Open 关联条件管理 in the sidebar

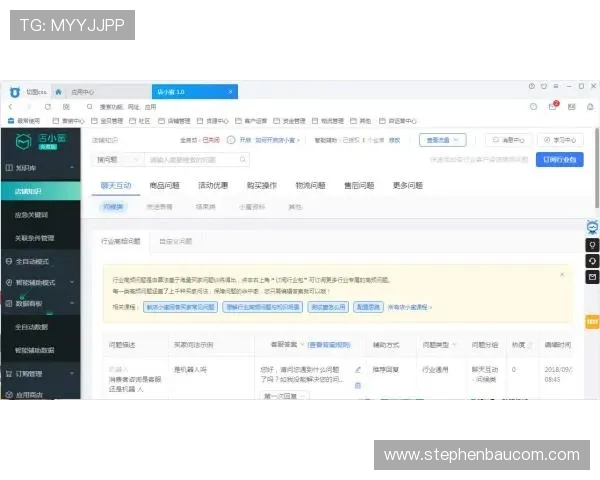pos(34,238)
